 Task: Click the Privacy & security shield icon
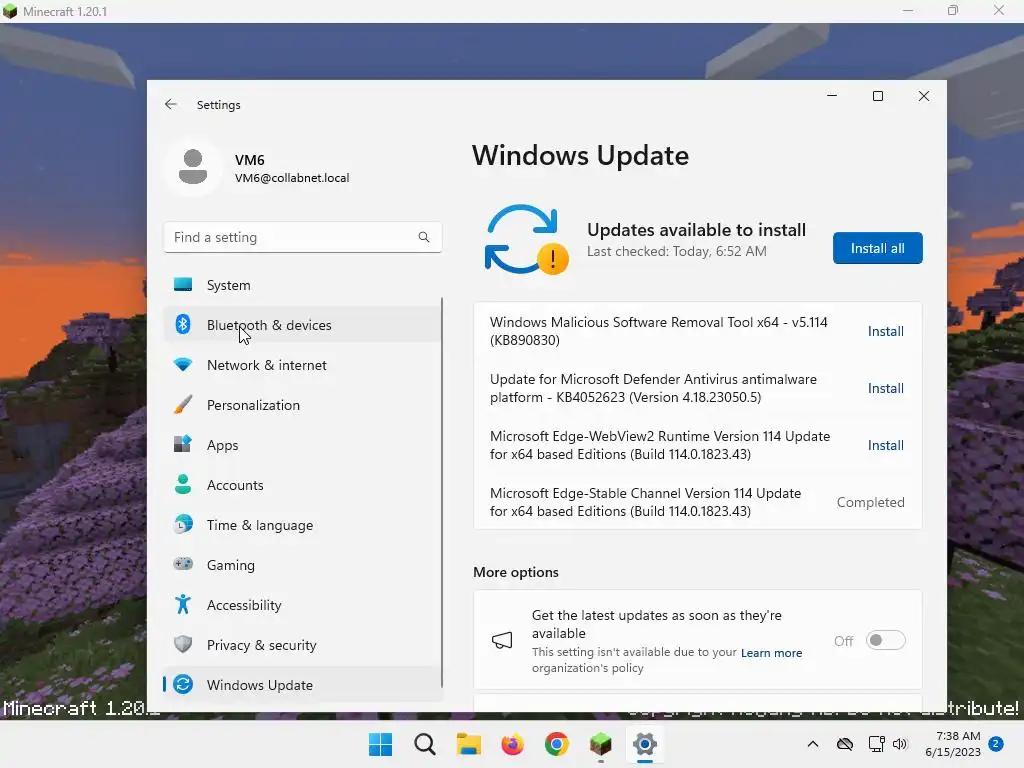[x=183, y=645]
